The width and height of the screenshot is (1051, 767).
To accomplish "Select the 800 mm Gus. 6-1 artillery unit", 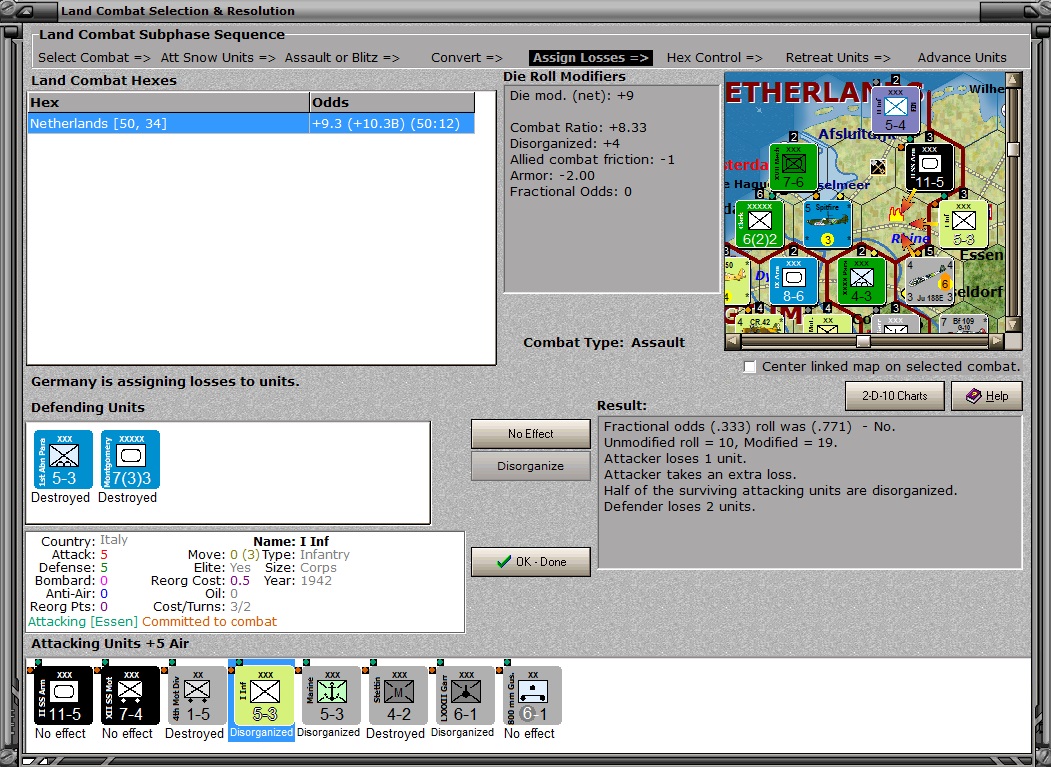I will pyautogui.click(x=533, y=695).
